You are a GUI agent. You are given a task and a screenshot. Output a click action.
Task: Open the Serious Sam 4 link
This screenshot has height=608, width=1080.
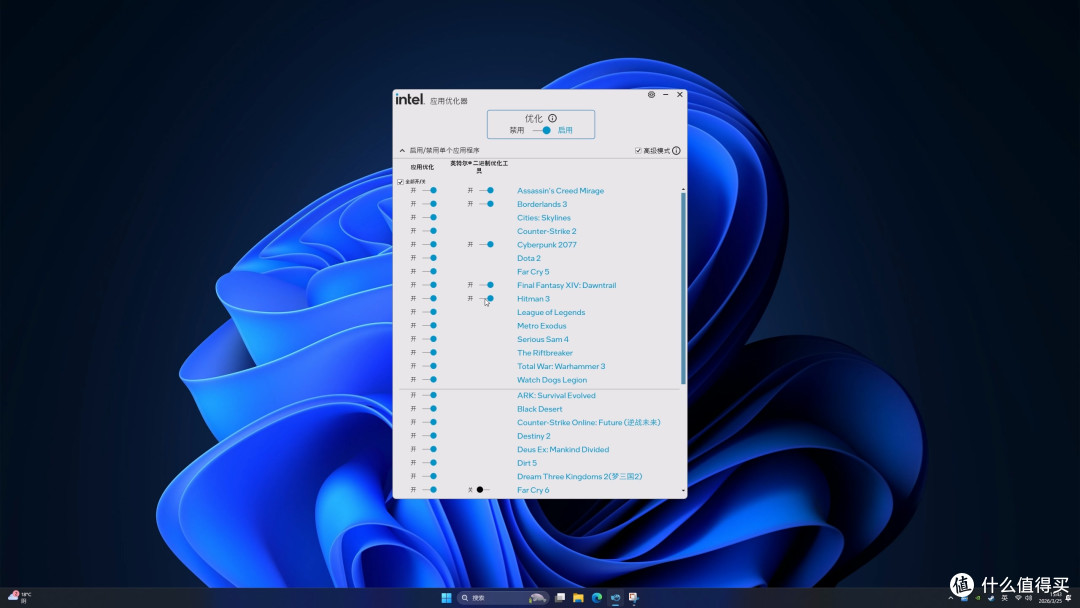[543, 339]
